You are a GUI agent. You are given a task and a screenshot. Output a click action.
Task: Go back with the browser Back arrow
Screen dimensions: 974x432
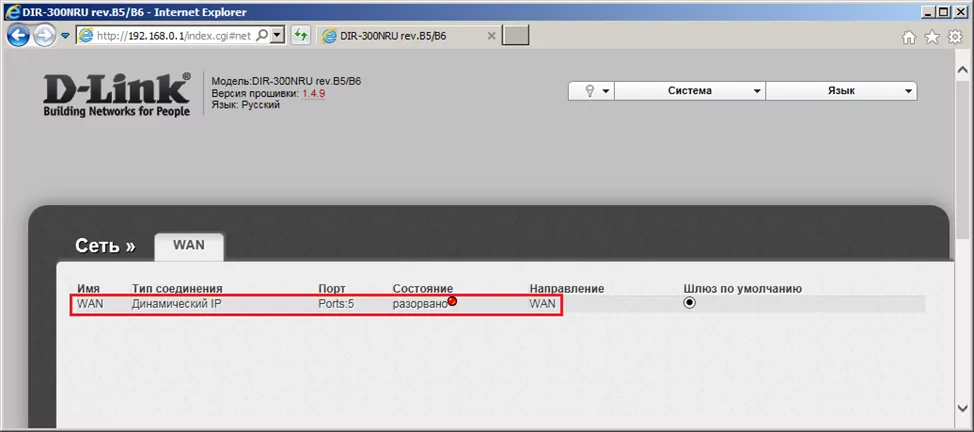coord(18,36)
